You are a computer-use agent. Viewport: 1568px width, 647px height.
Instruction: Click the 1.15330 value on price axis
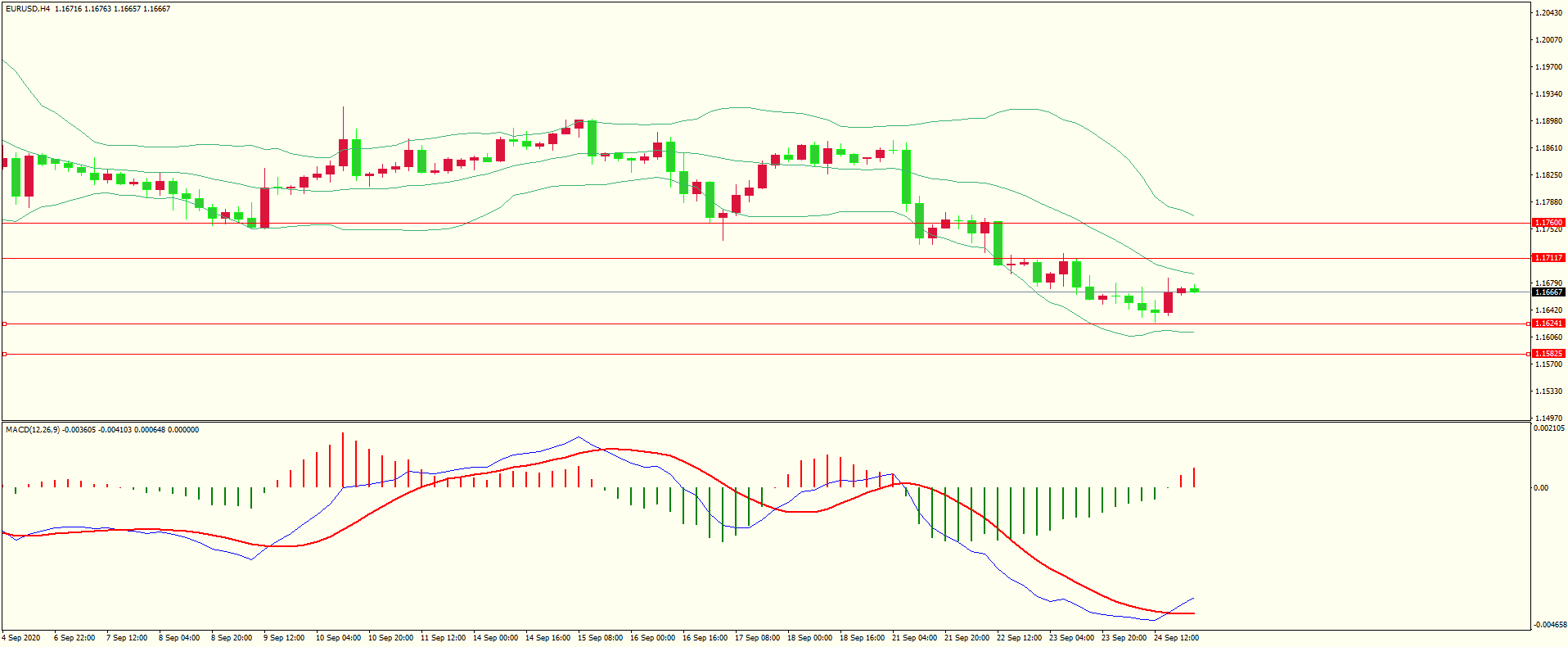[x=1549, y=391]
